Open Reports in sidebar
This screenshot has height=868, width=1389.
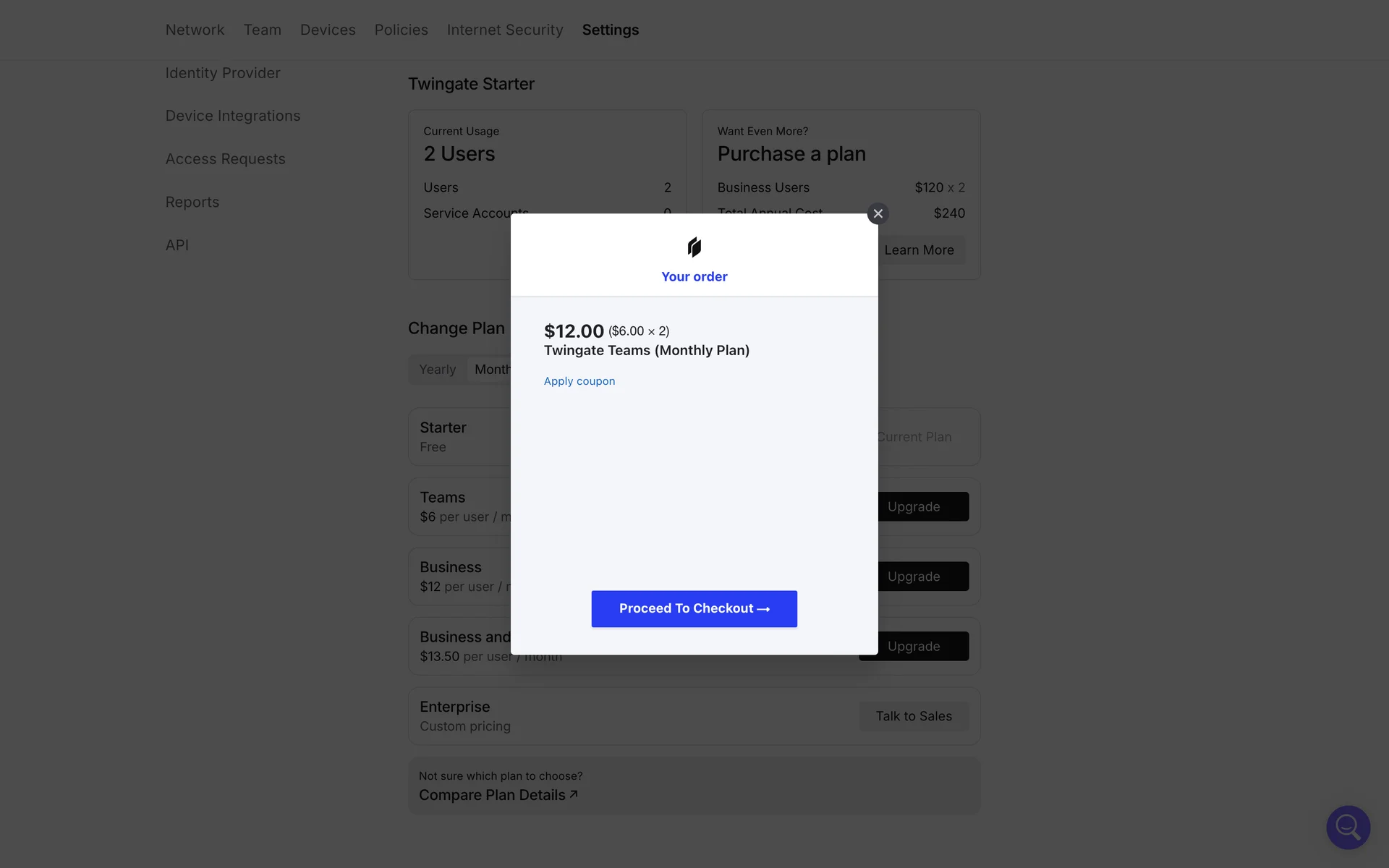(x=192, y=203)
